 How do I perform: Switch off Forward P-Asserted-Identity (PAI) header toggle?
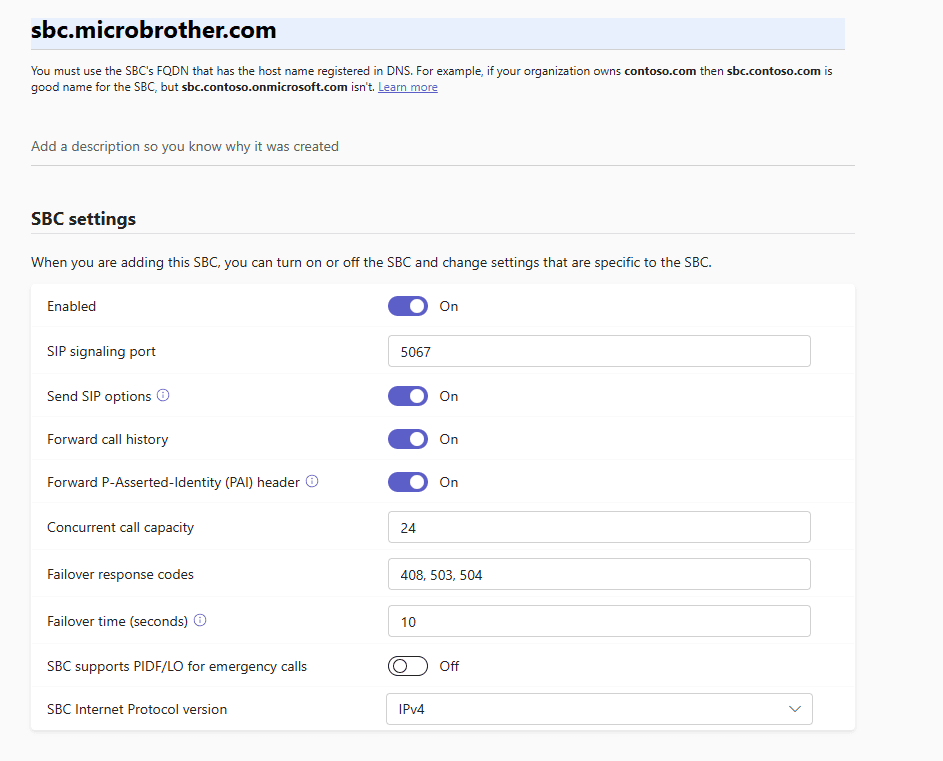[x=408, y=482]
